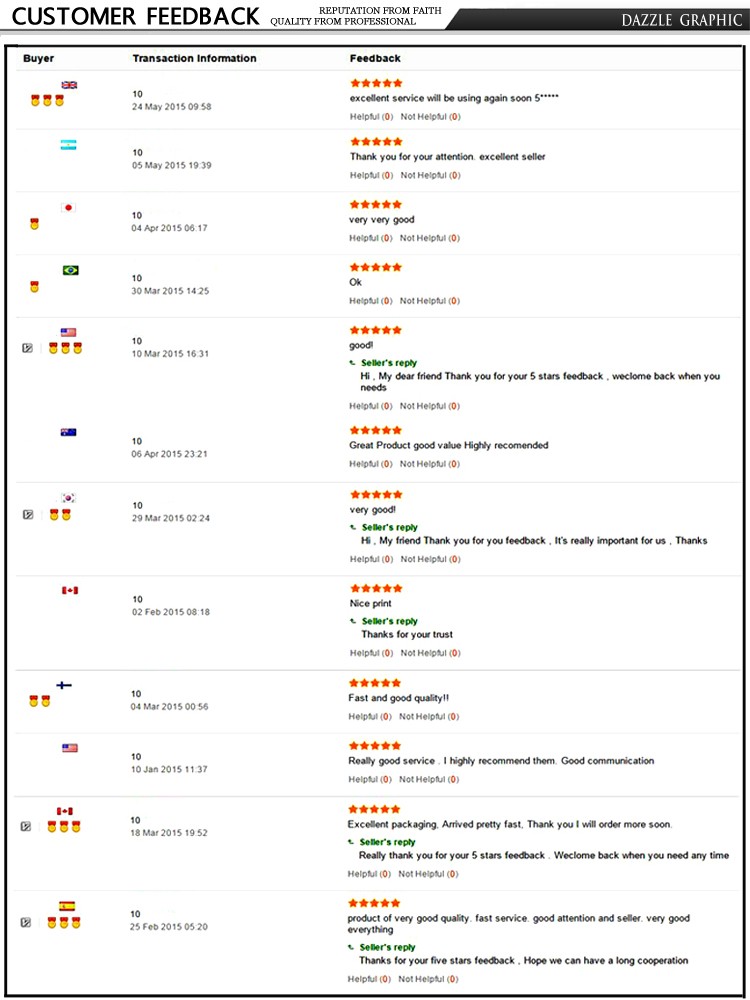Click the Japan flag icon
This screenshot has width=750, height=1000.
click(x=68, y=207)
